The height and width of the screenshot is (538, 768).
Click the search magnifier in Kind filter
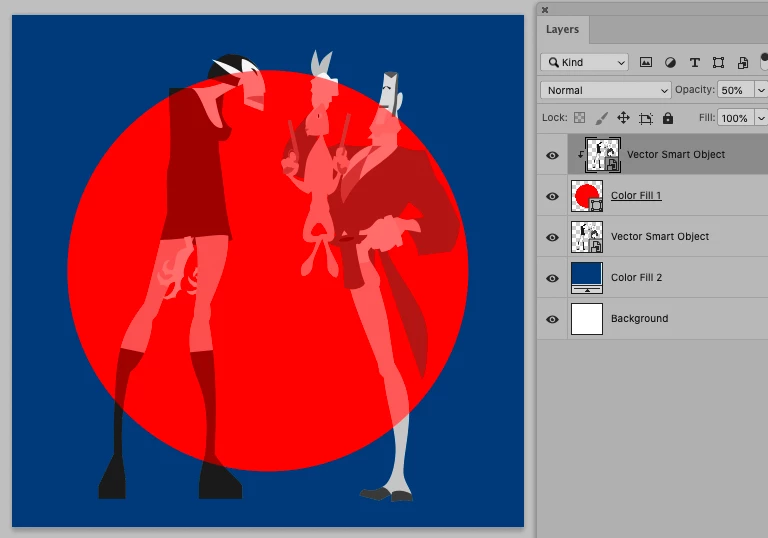coord(553,62)
